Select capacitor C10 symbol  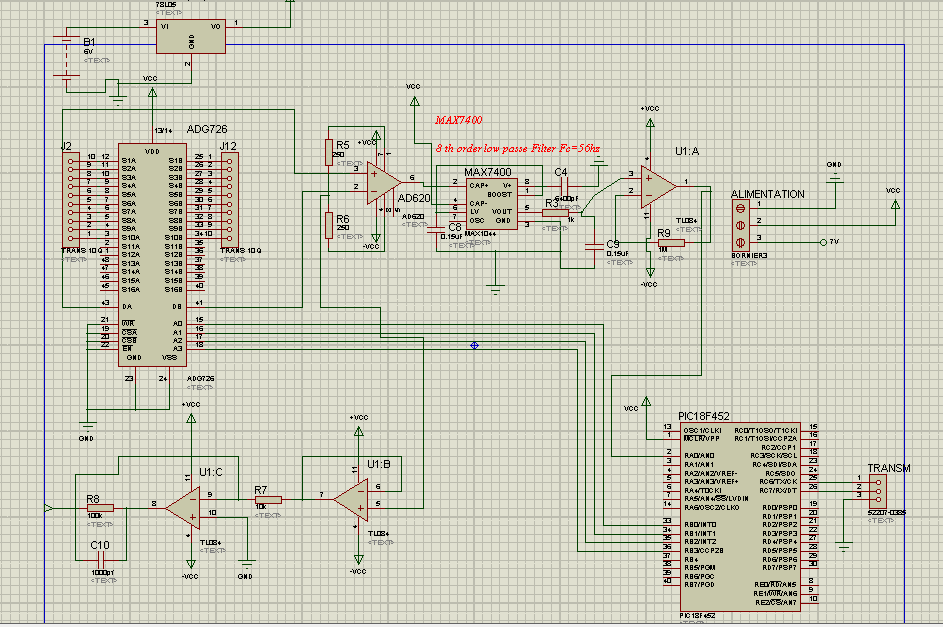[100, 560]
